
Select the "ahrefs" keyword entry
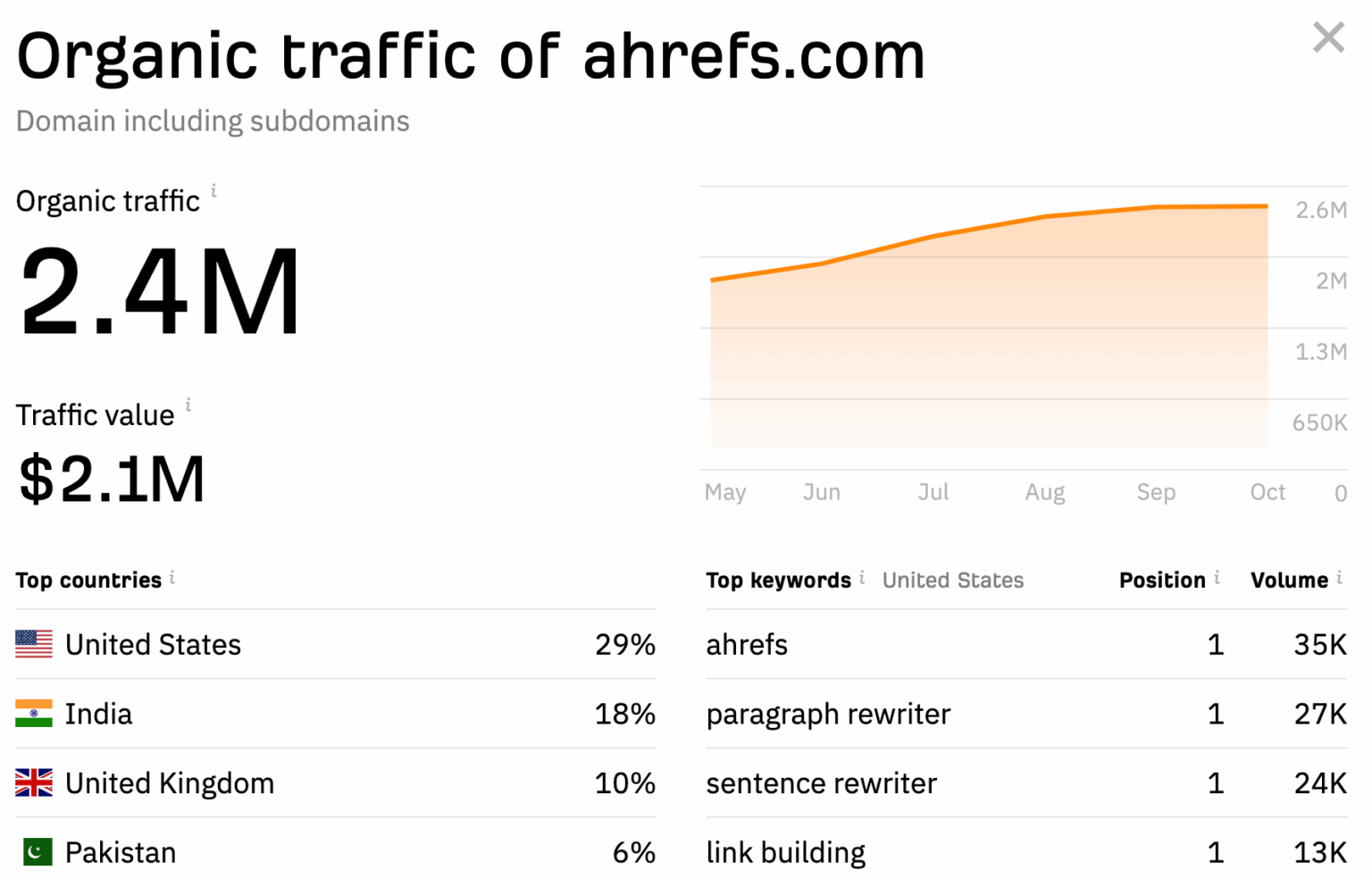747,644
